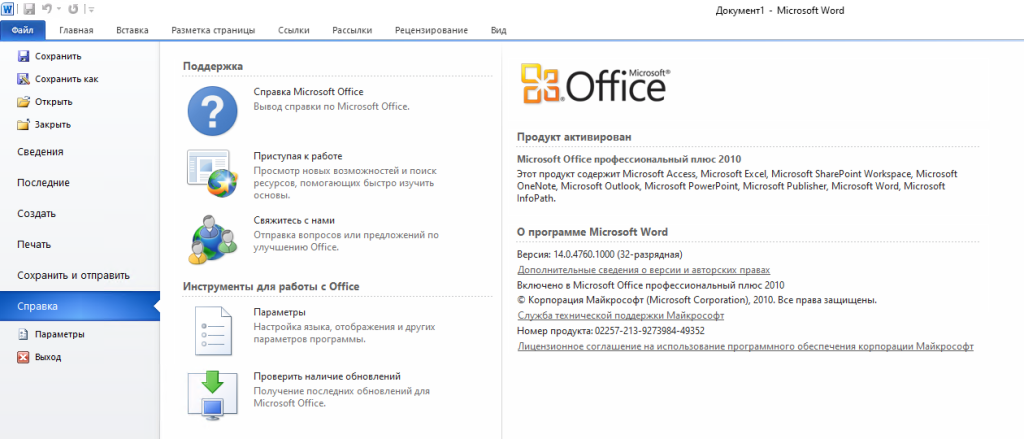Switch to the Вставка ribbon tab
The width and height of the screenshot is (1024, 439).
(132, 30)
